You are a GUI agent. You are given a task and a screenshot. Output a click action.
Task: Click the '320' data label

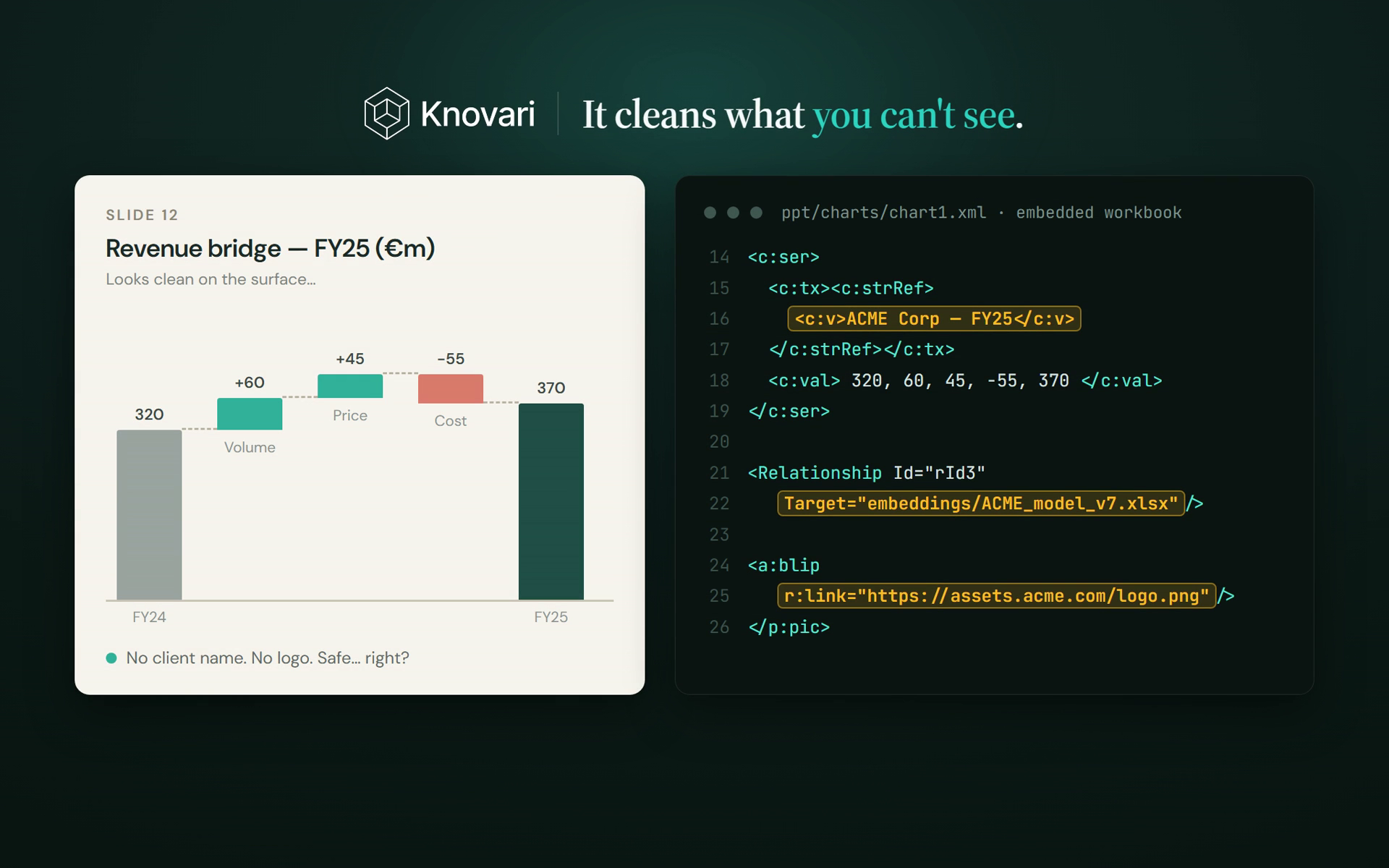(x=149, y=414)
